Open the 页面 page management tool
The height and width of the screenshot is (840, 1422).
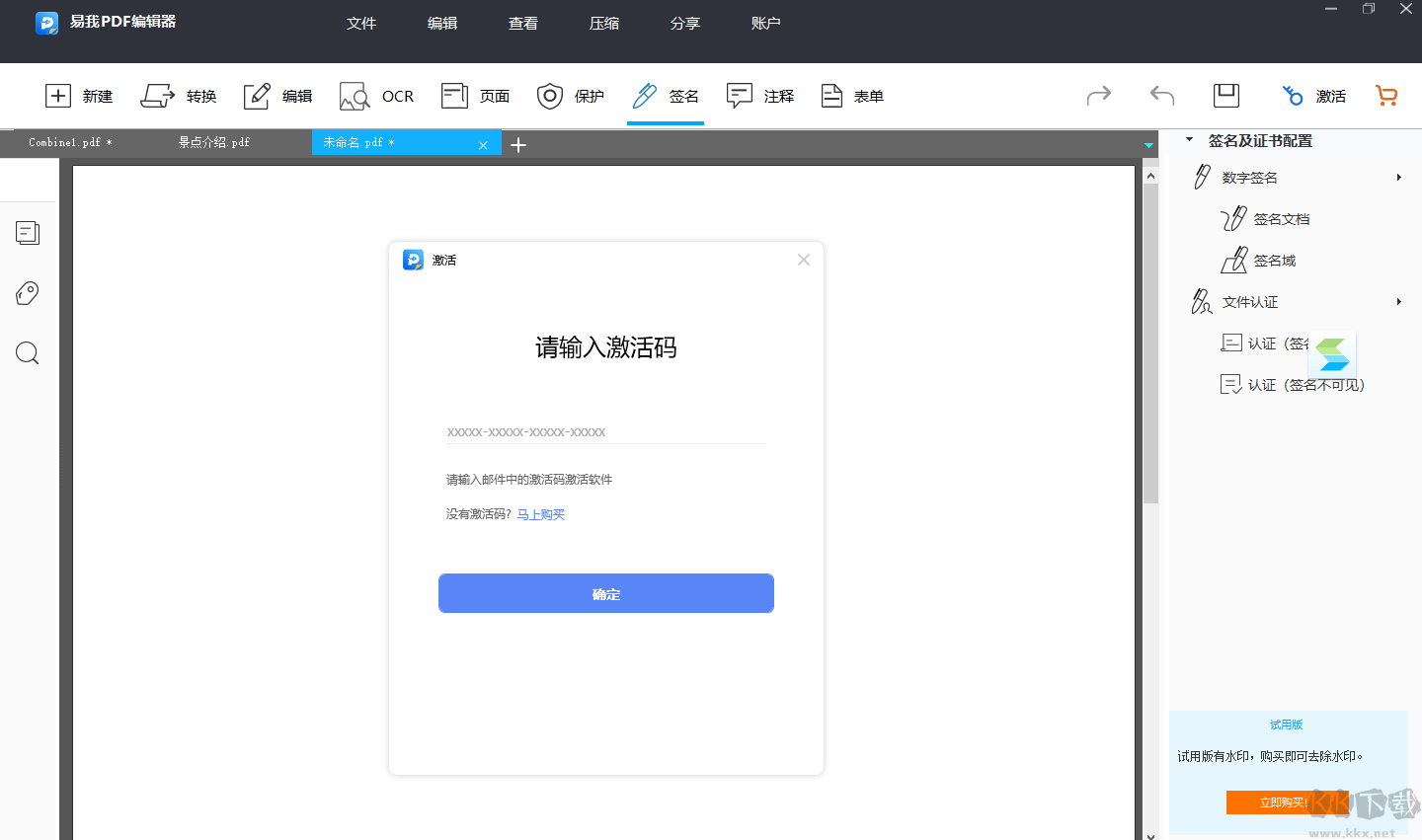tap(475, 96)
